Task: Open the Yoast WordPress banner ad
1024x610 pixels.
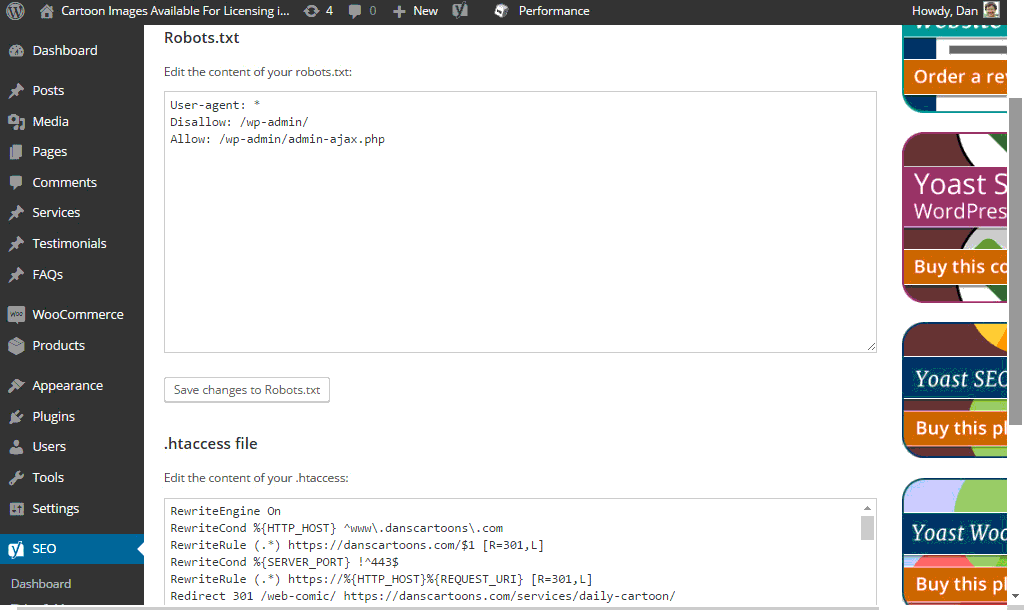Action: coord(955,217)
